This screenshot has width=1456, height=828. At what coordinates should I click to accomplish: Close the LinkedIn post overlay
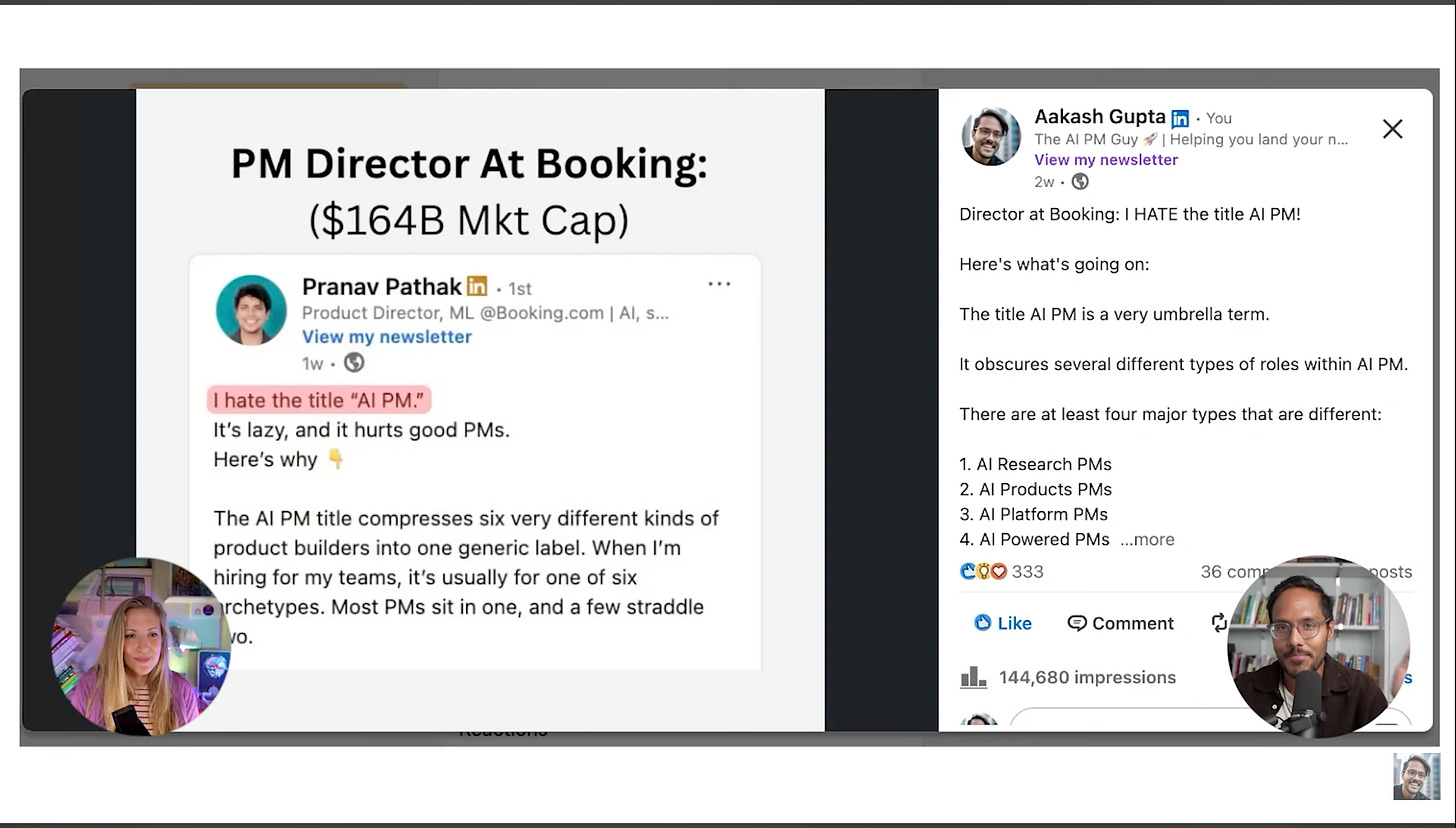pos(1392,129)
